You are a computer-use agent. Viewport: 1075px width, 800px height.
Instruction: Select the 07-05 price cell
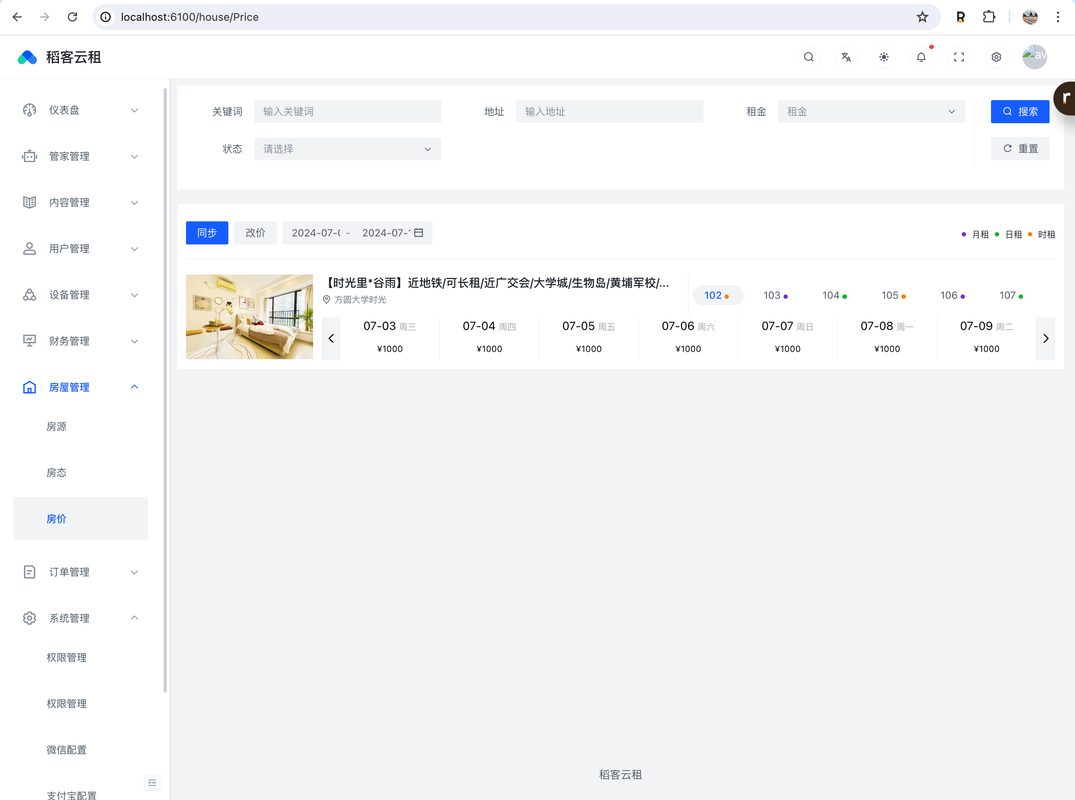pos(588,337)
